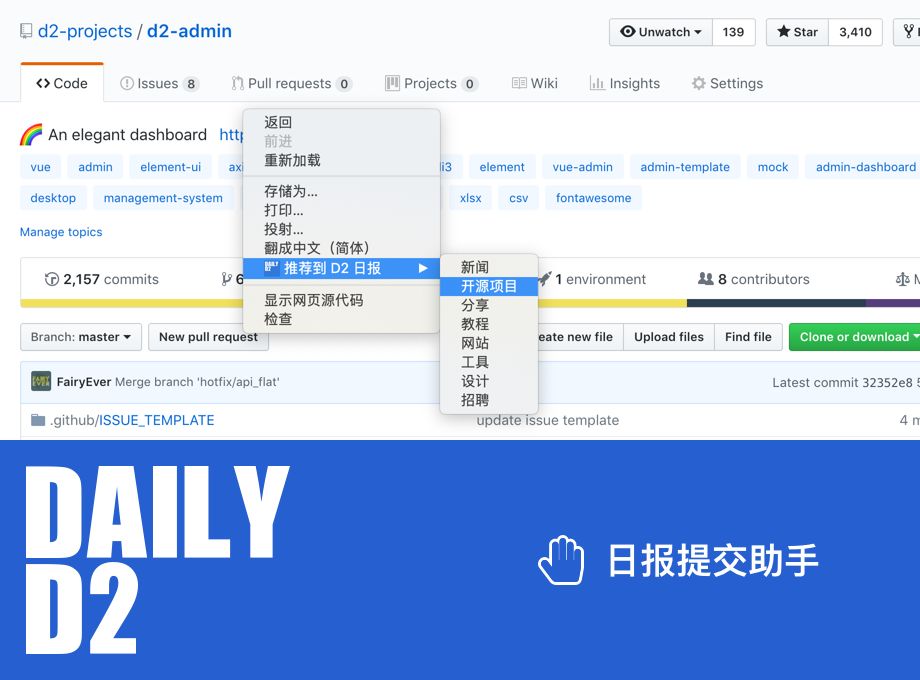Click Upload files button

[x=669, y=337]
